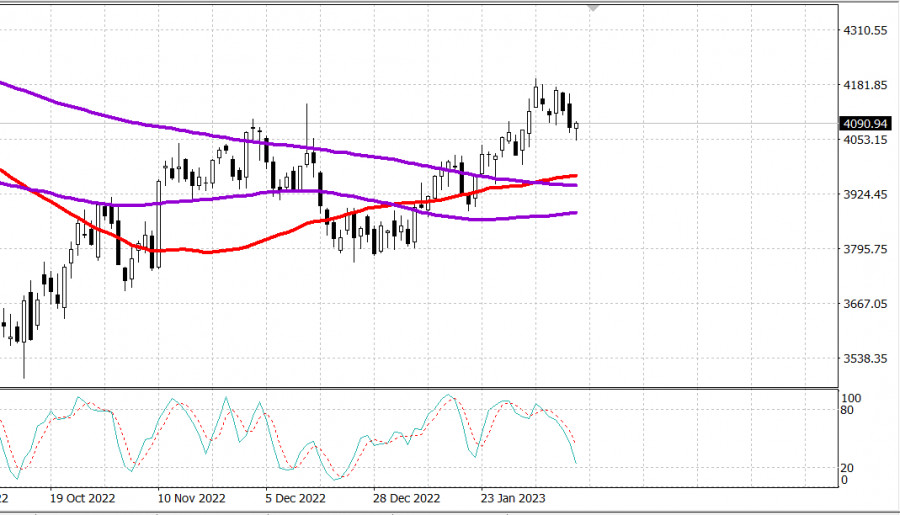Click the 3924.45 price scale label
This screenshot has height=515, width=900.
point(866,195)
